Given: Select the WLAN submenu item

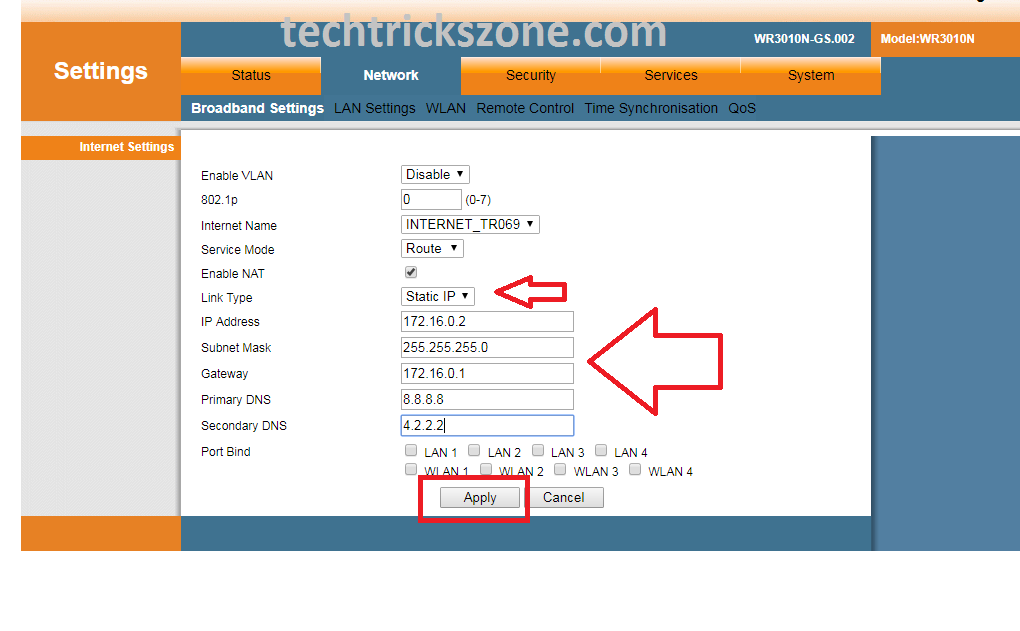Looking at the screenshot, I should point(445,108).
